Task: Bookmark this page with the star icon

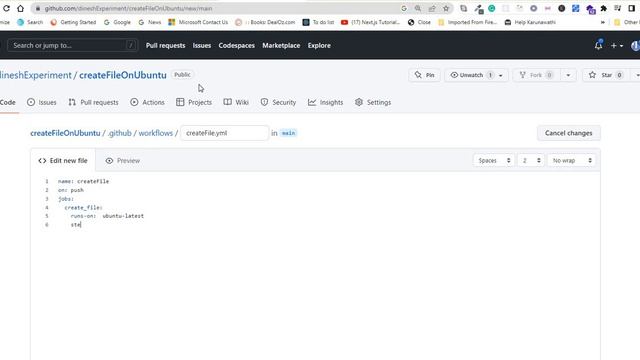Action: click(x=446, y=8)
